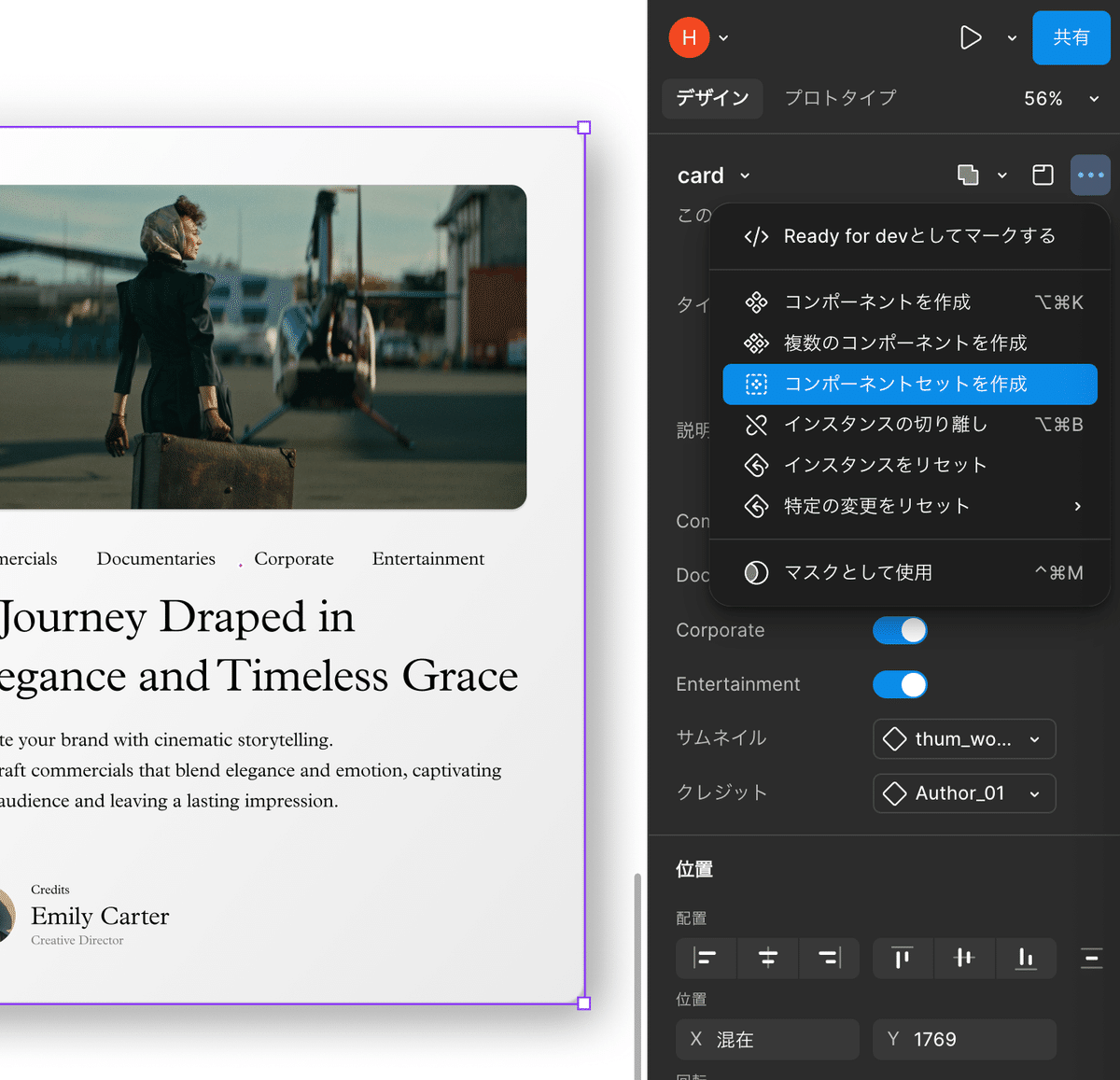Click the play prototype preview icon

[971, 37]
